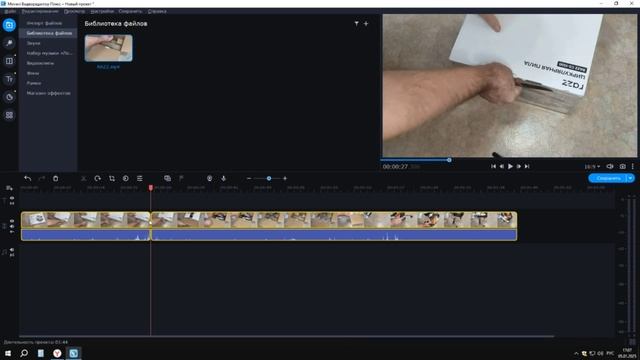Add files with the plus icon in library
The width and height of the screenshot is (640, 360).
(366, 24)
